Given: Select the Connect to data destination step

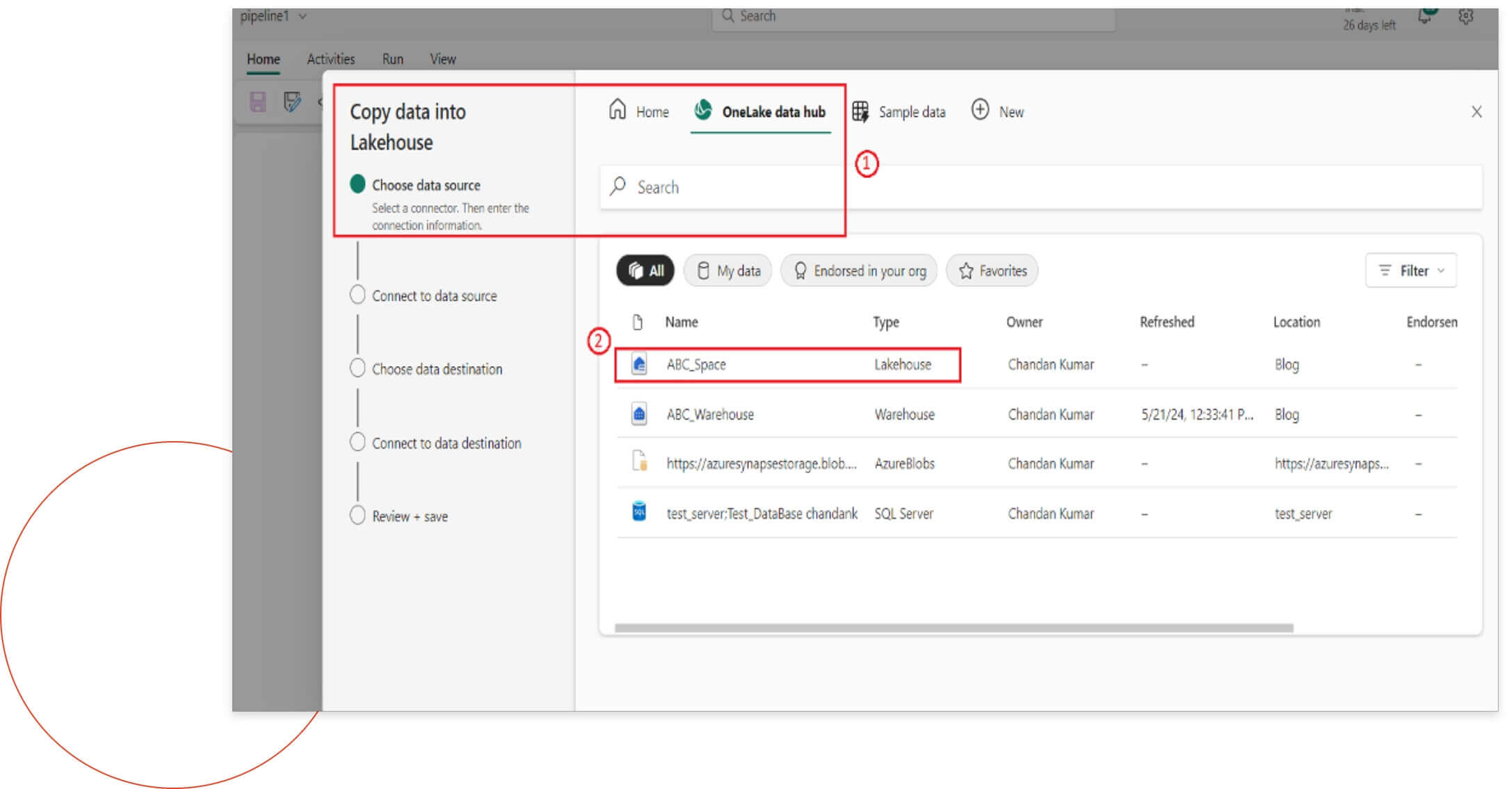Looking at the screenshot, I should click(435, 443).
